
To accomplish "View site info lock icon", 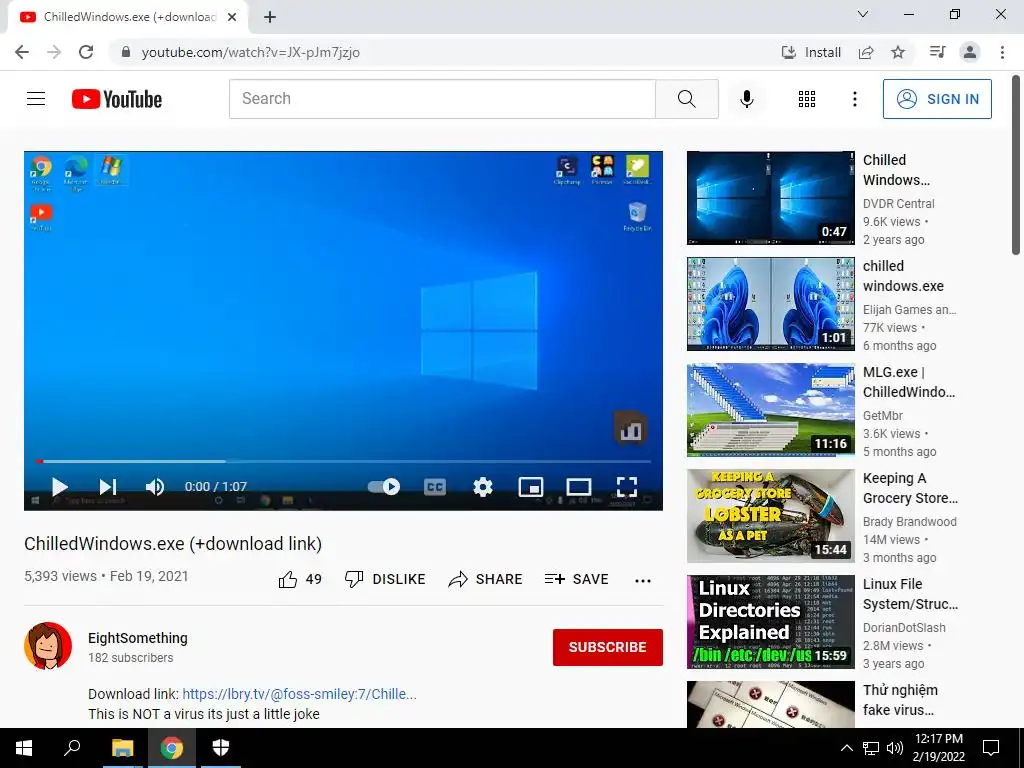I will 126,52.
